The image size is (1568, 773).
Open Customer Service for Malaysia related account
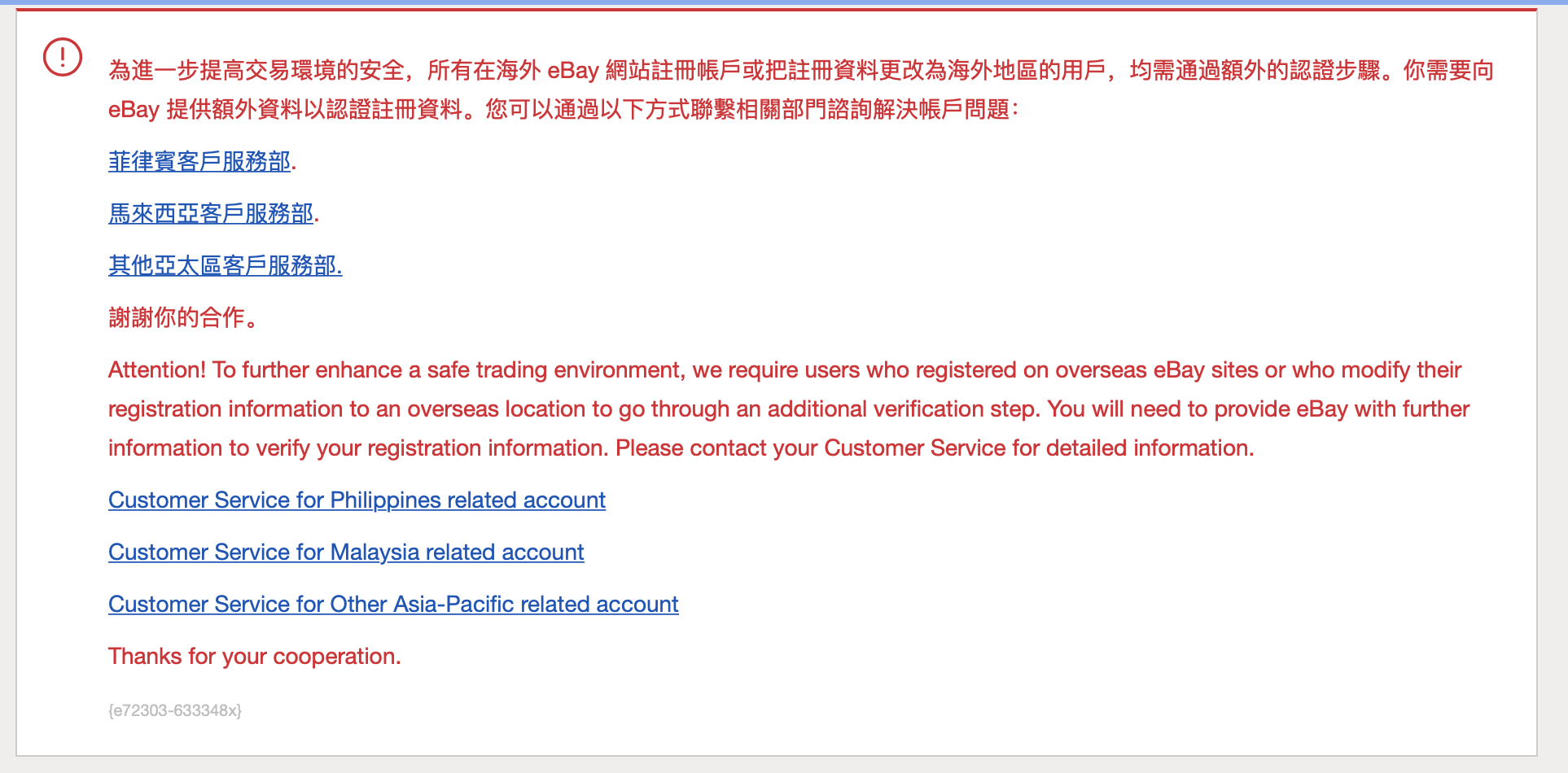pyautogui.click(x=346, y=552)
